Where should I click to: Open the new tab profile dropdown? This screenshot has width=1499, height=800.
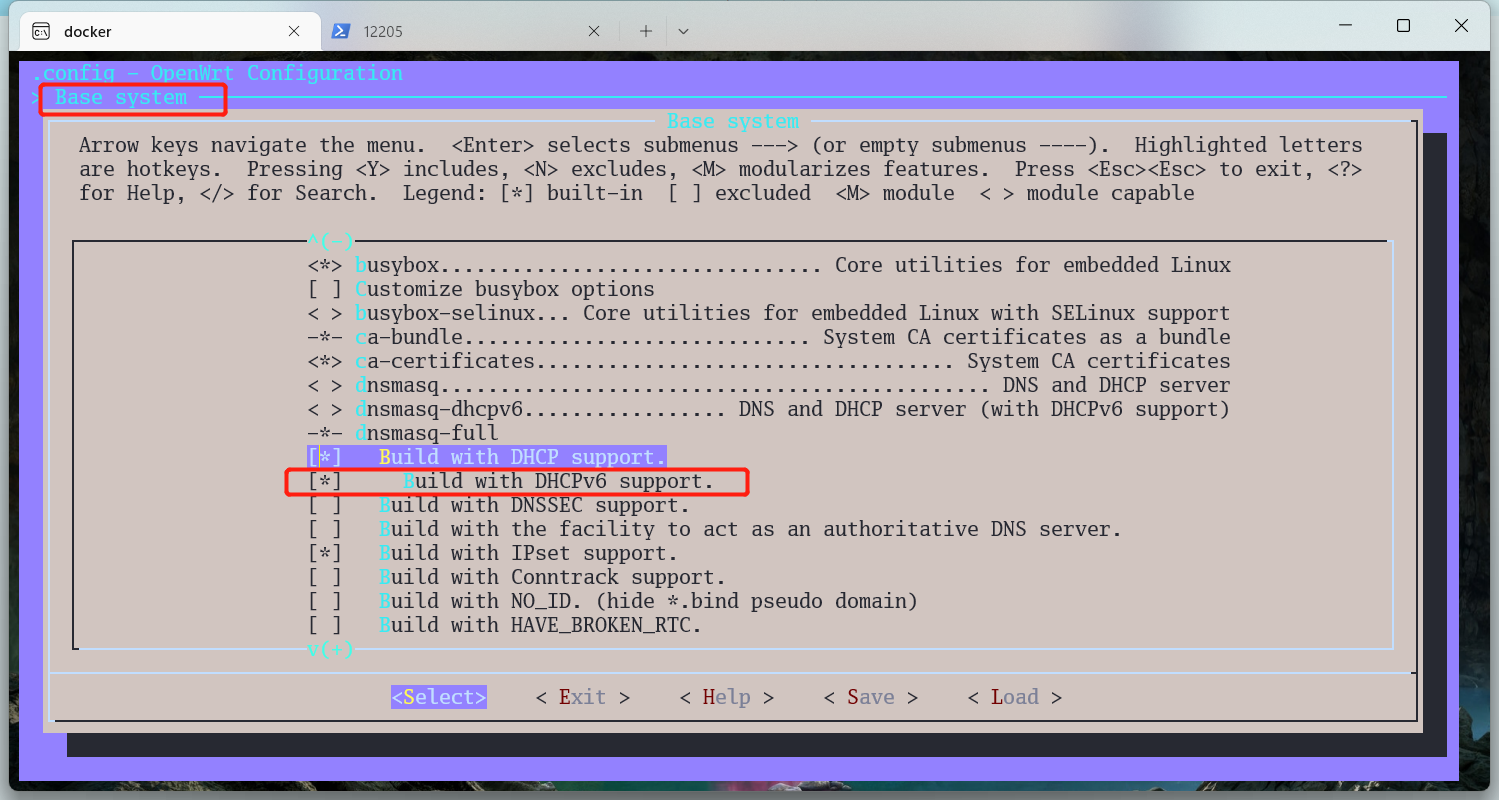(683, 31)
